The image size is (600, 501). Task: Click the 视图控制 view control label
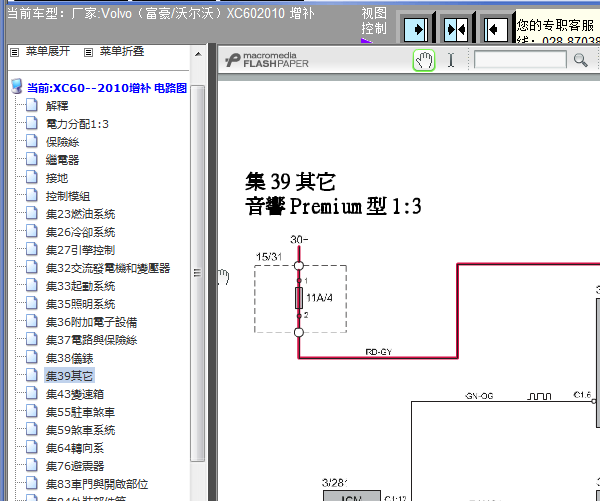coord(374,21)
